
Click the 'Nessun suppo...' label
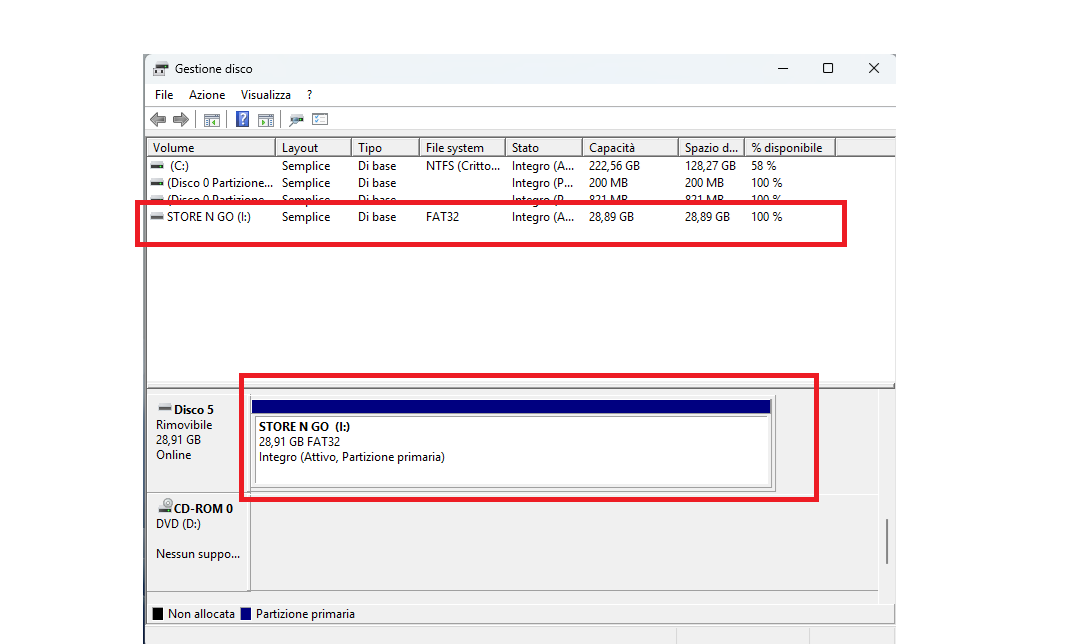tap(198, 554)
